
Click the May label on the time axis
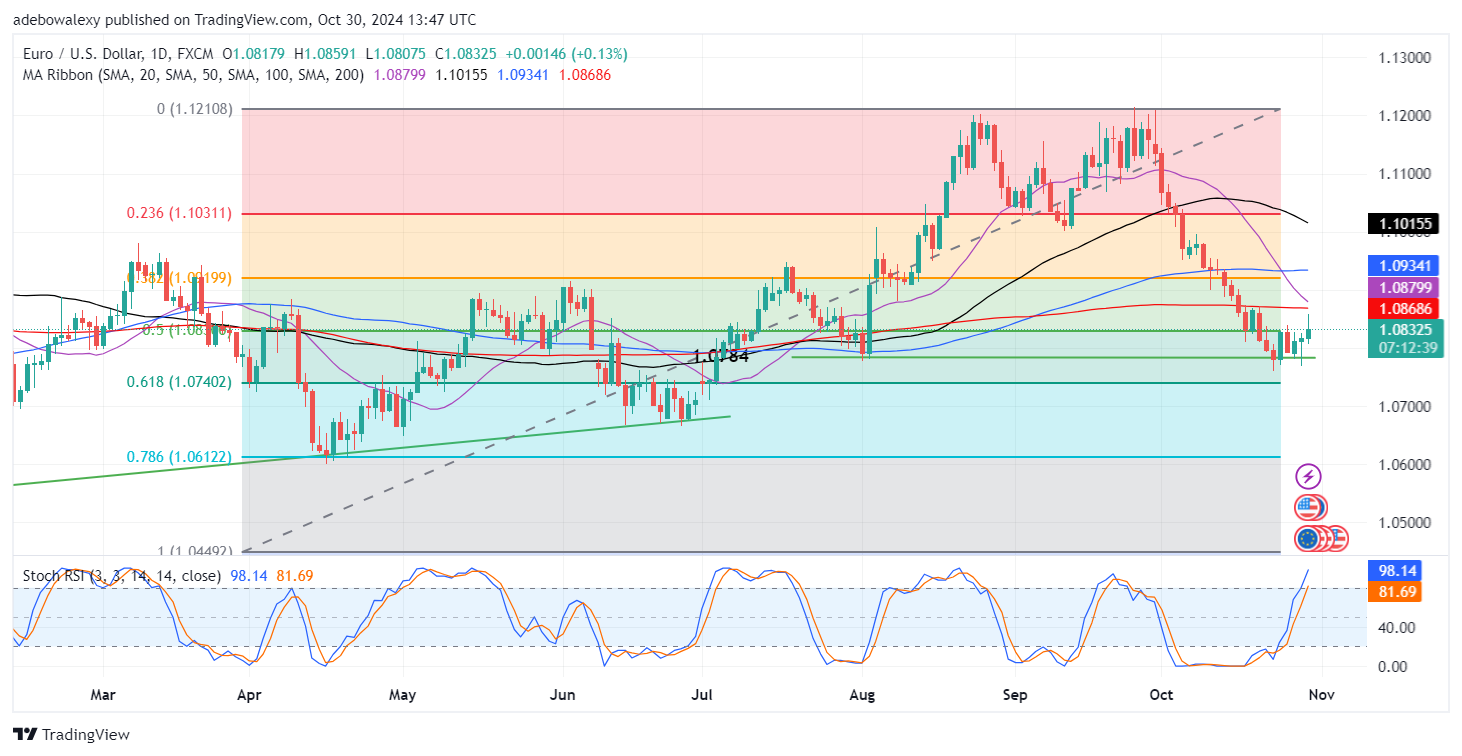402,694
